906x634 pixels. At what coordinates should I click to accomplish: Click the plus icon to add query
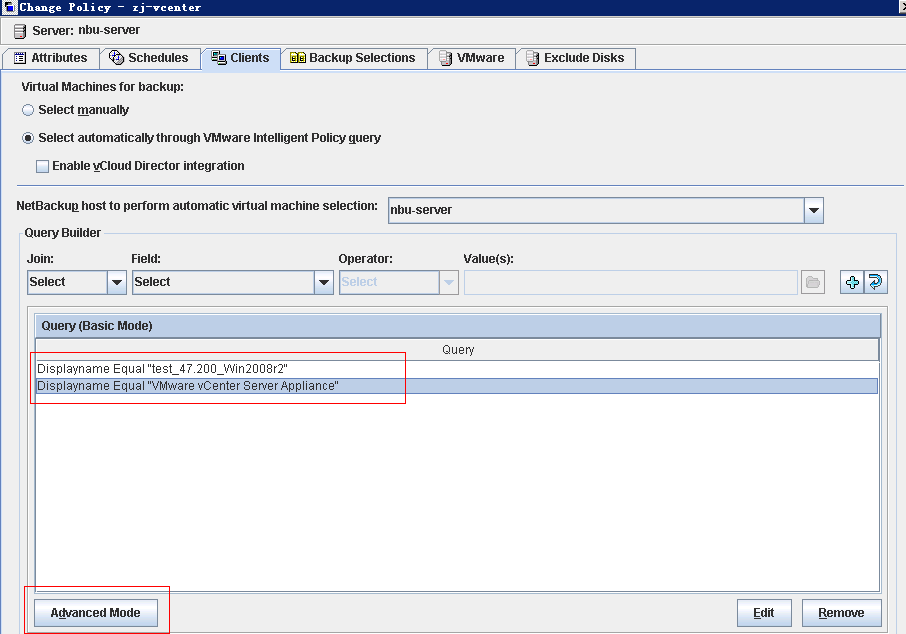852,283
